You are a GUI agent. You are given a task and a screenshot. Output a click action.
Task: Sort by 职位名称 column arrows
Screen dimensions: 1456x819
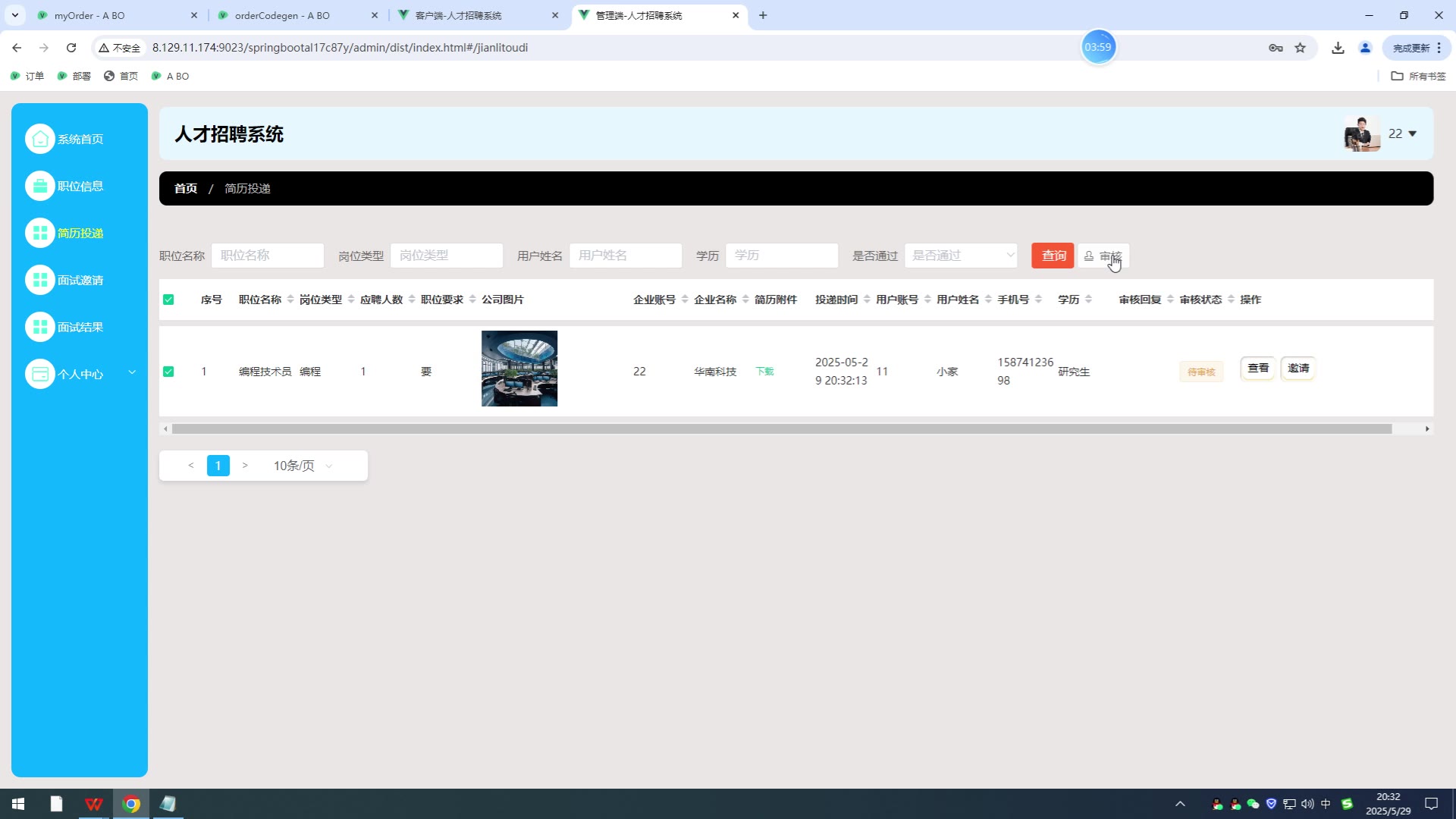click(290, 300)
